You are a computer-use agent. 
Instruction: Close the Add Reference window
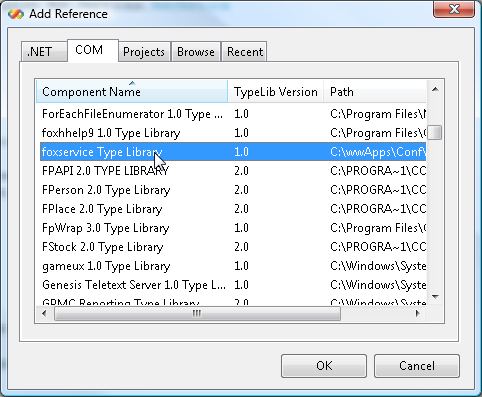[x=454, y=9]
